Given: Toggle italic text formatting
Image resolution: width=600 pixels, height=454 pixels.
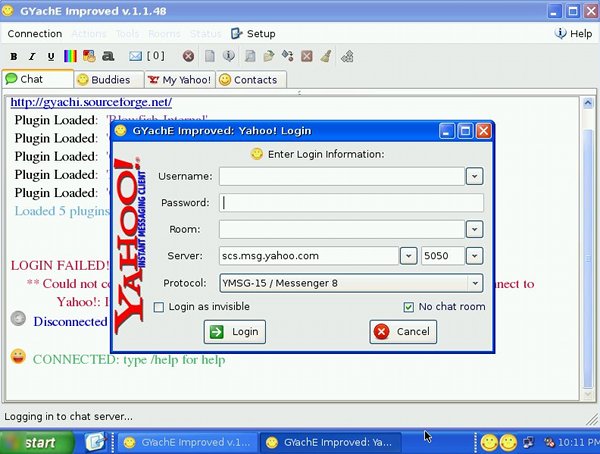Looking at the screenshot, I should click(32, 57).
